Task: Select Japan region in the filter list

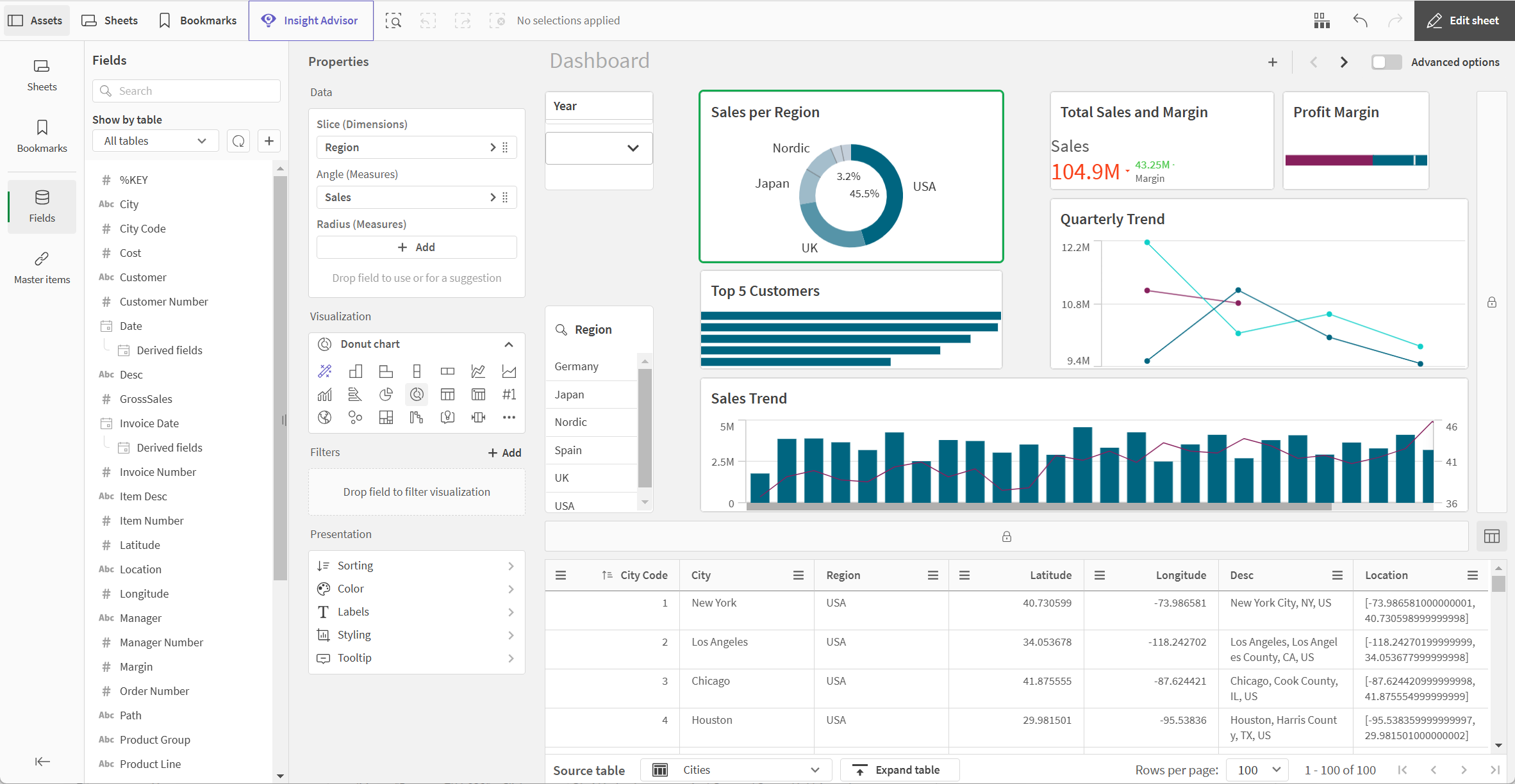Action: click(x=591, y=393)
